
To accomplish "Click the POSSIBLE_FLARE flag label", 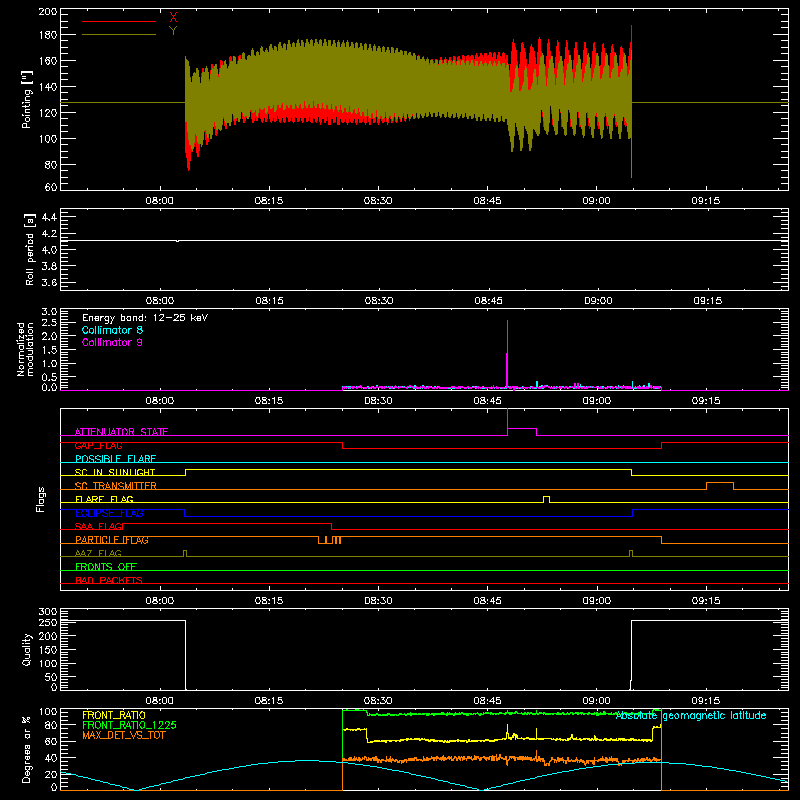I will 115,459.
